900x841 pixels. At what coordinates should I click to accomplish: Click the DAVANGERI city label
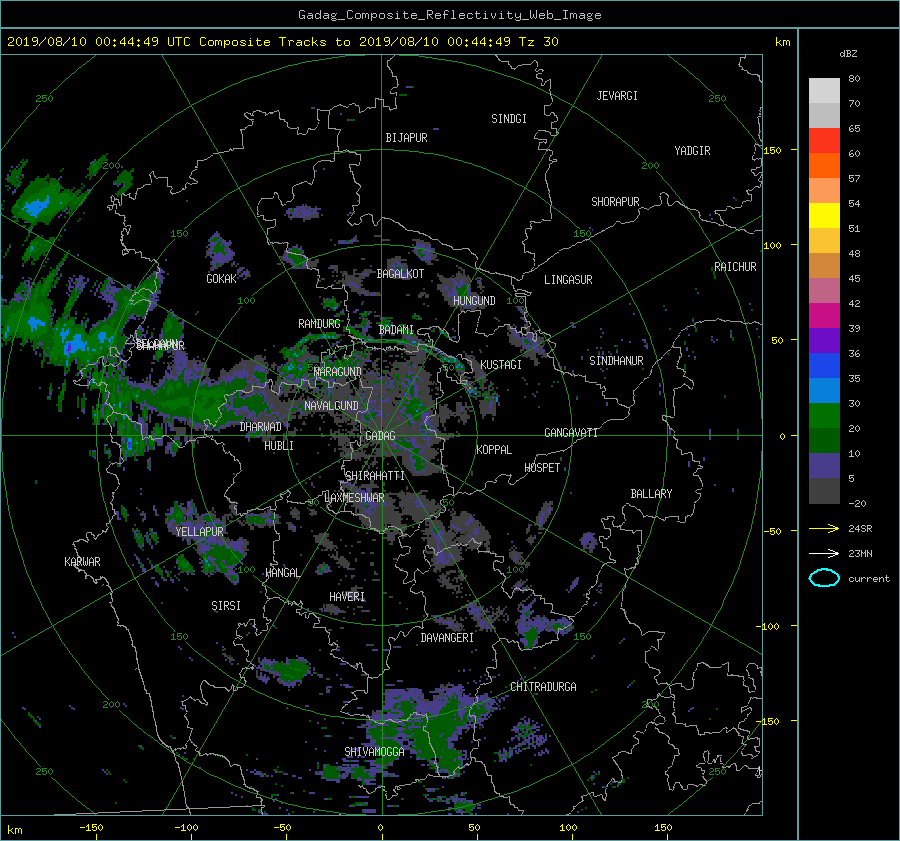[x=447, y=638]
